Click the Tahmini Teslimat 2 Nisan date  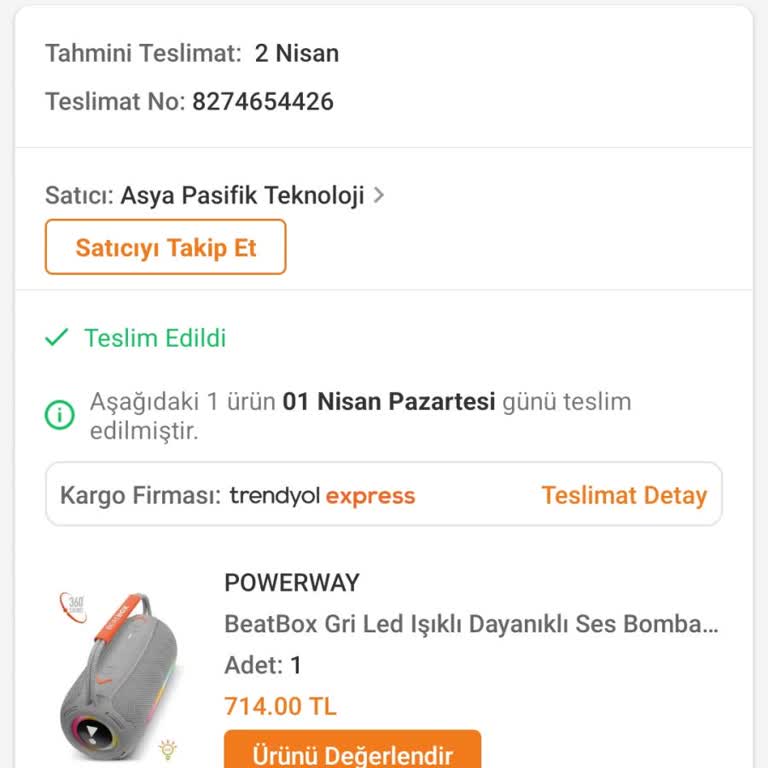pyautogui.click(x=296, y=53)
